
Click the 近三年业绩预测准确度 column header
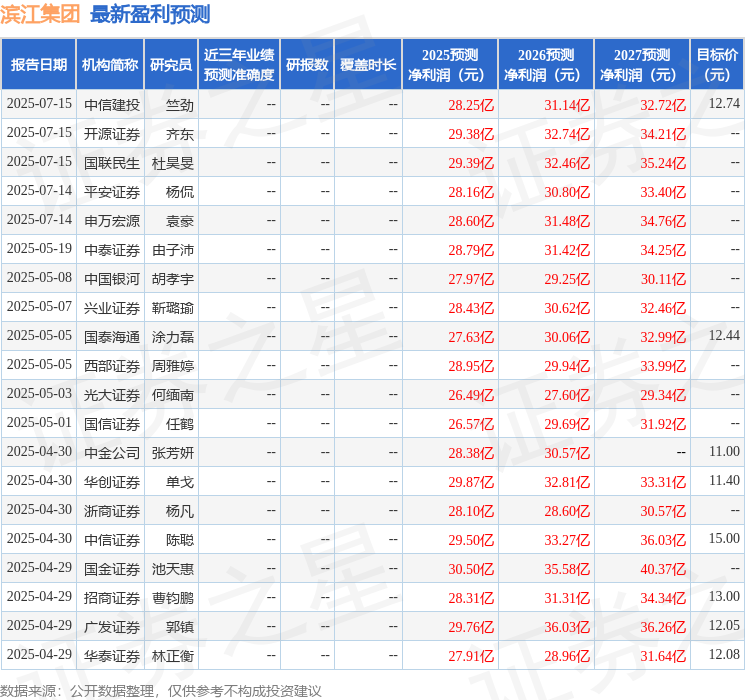239,64
